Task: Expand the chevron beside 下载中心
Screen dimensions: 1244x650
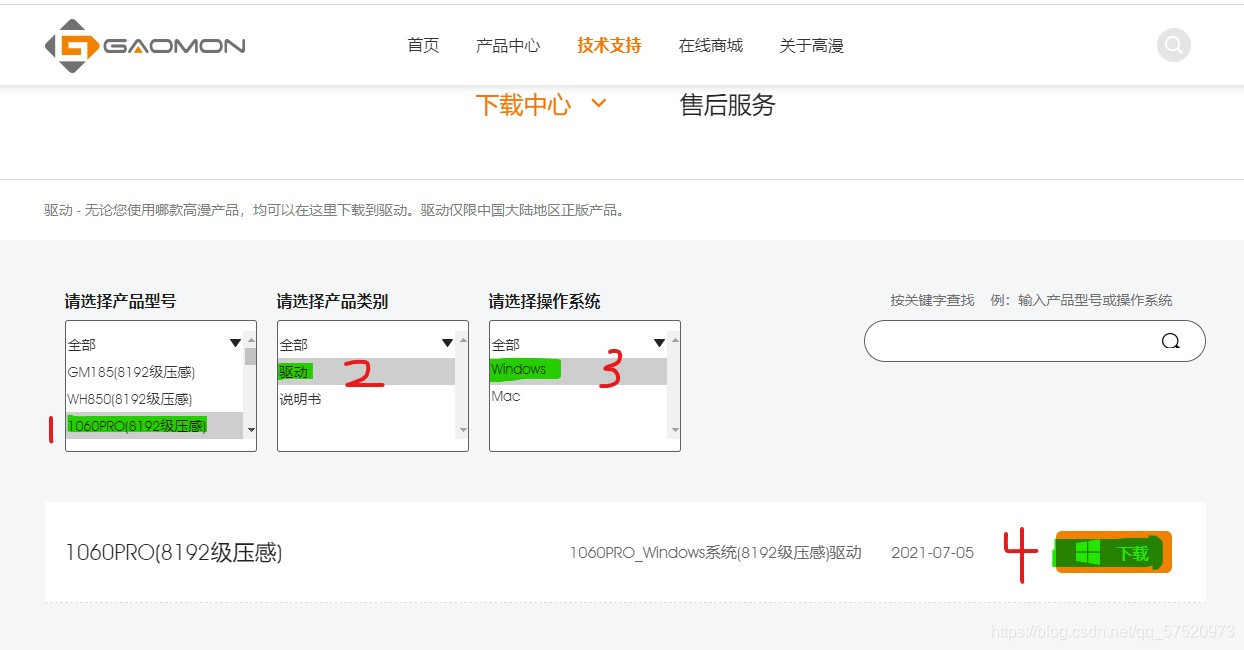Action: pos(599,102)
